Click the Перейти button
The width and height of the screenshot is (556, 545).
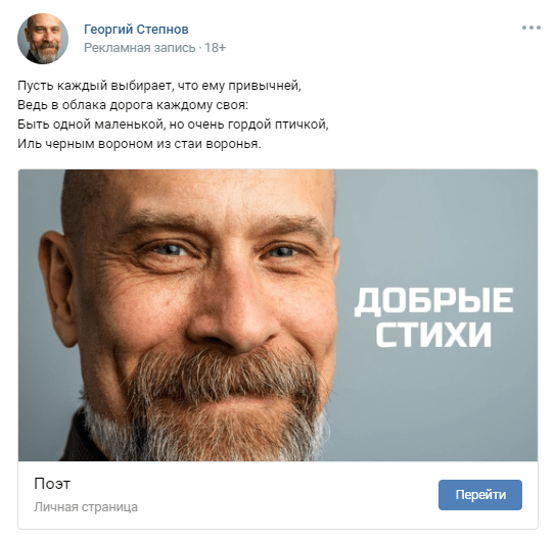[x=480, y=495]
